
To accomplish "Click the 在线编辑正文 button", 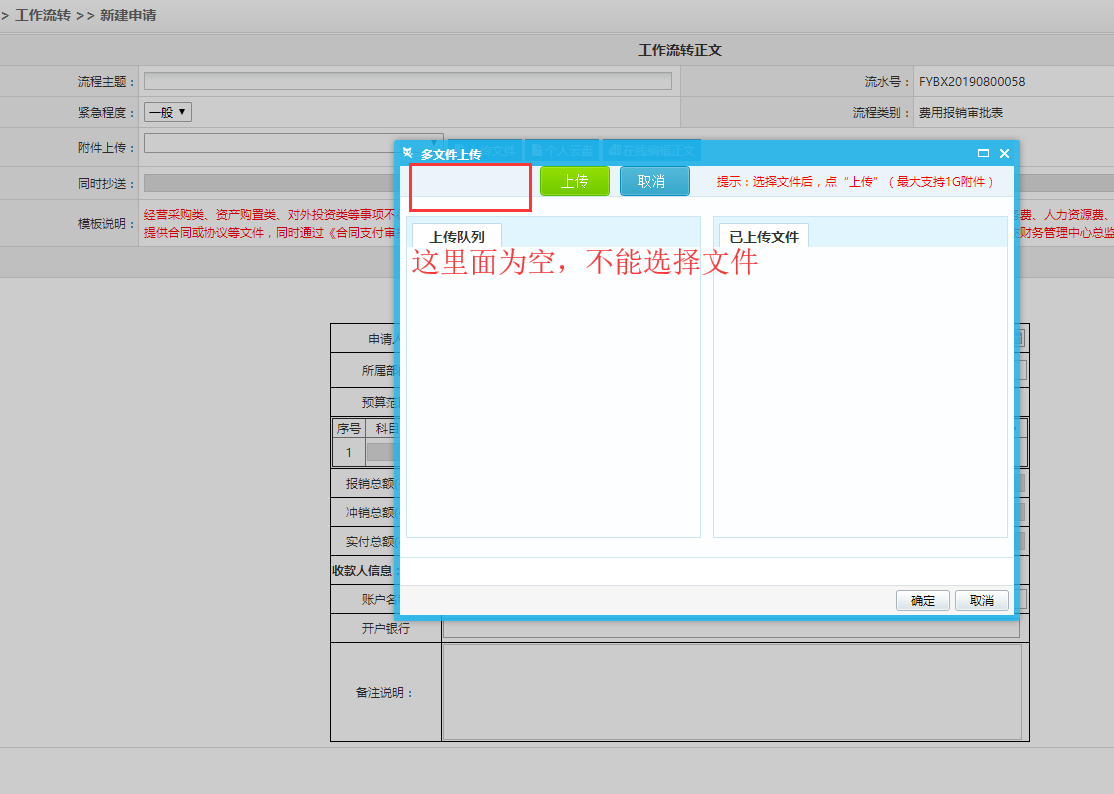I will click(652, 150).
